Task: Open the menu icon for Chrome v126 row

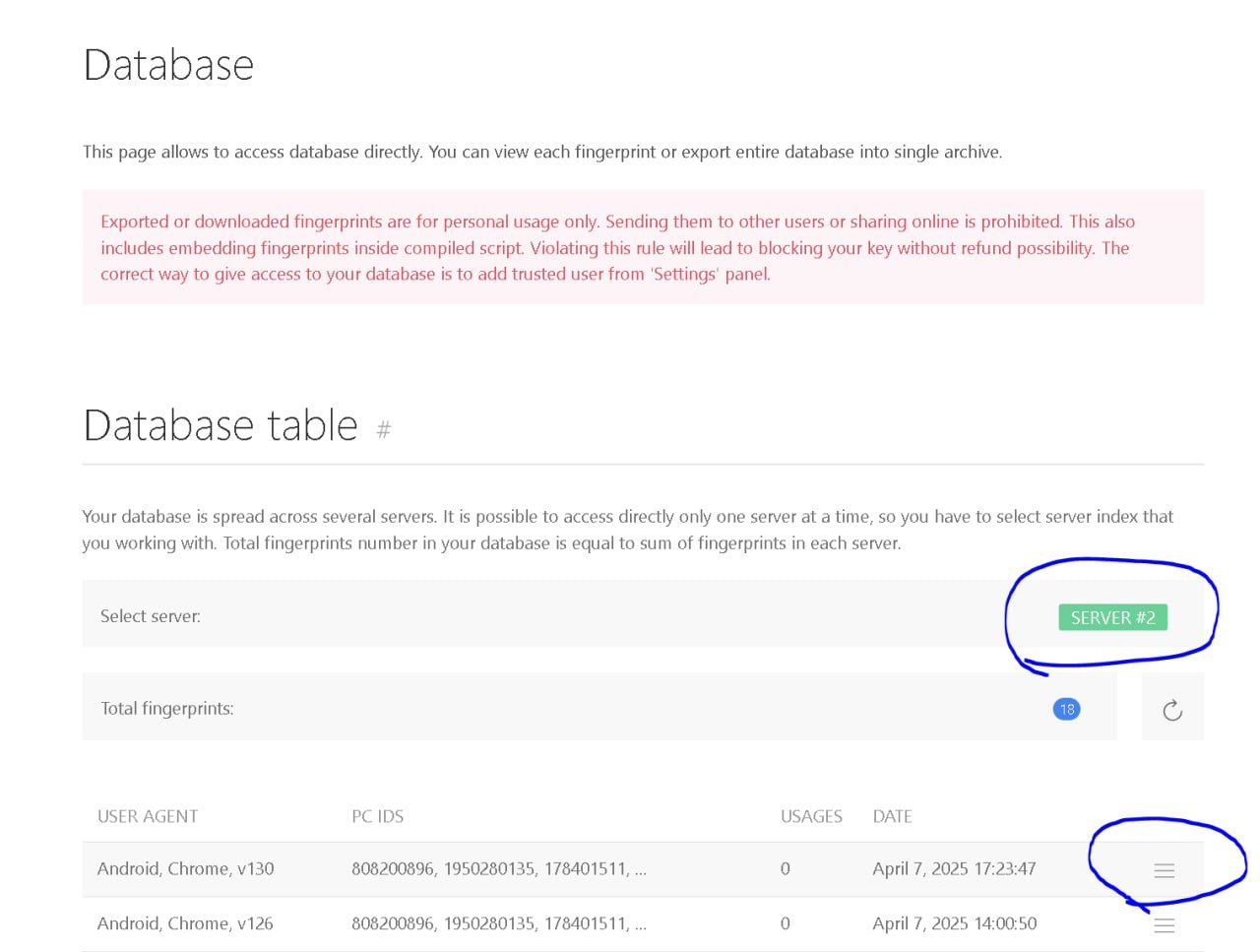Action: coord(1164,925)
